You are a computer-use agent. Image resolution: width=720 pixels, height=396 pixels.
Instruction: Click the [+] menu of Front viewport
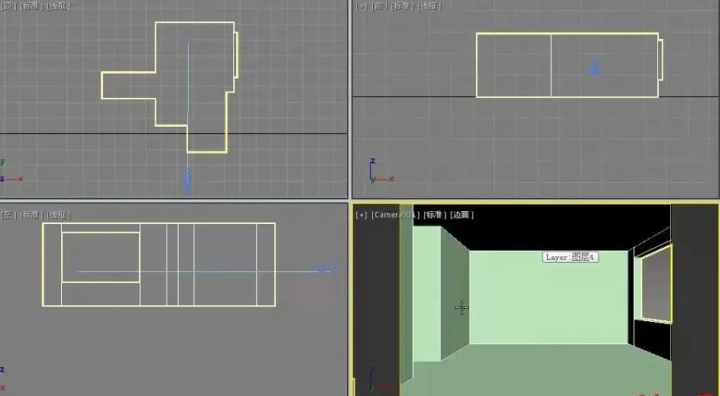click(x=361, y=6)
